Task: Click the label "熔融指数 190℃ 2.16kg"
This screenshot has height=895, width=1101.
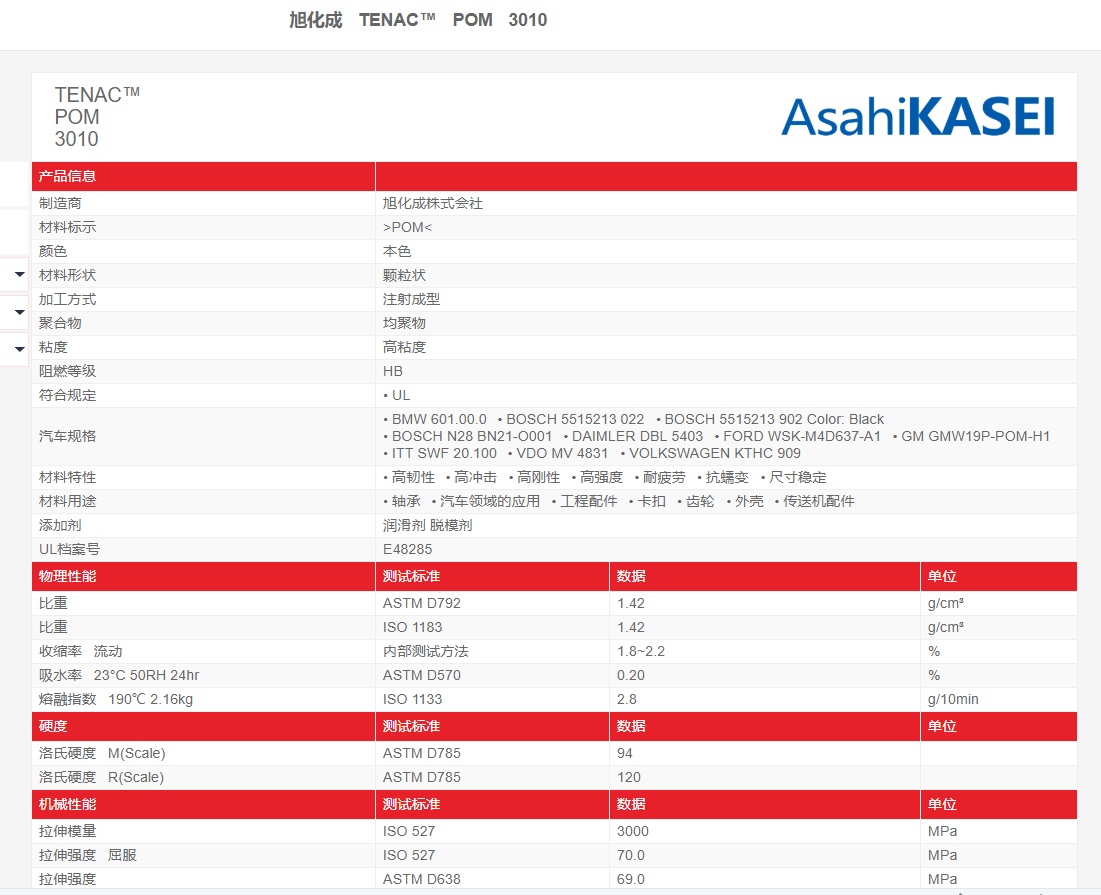Action: [x=116, y=699]
